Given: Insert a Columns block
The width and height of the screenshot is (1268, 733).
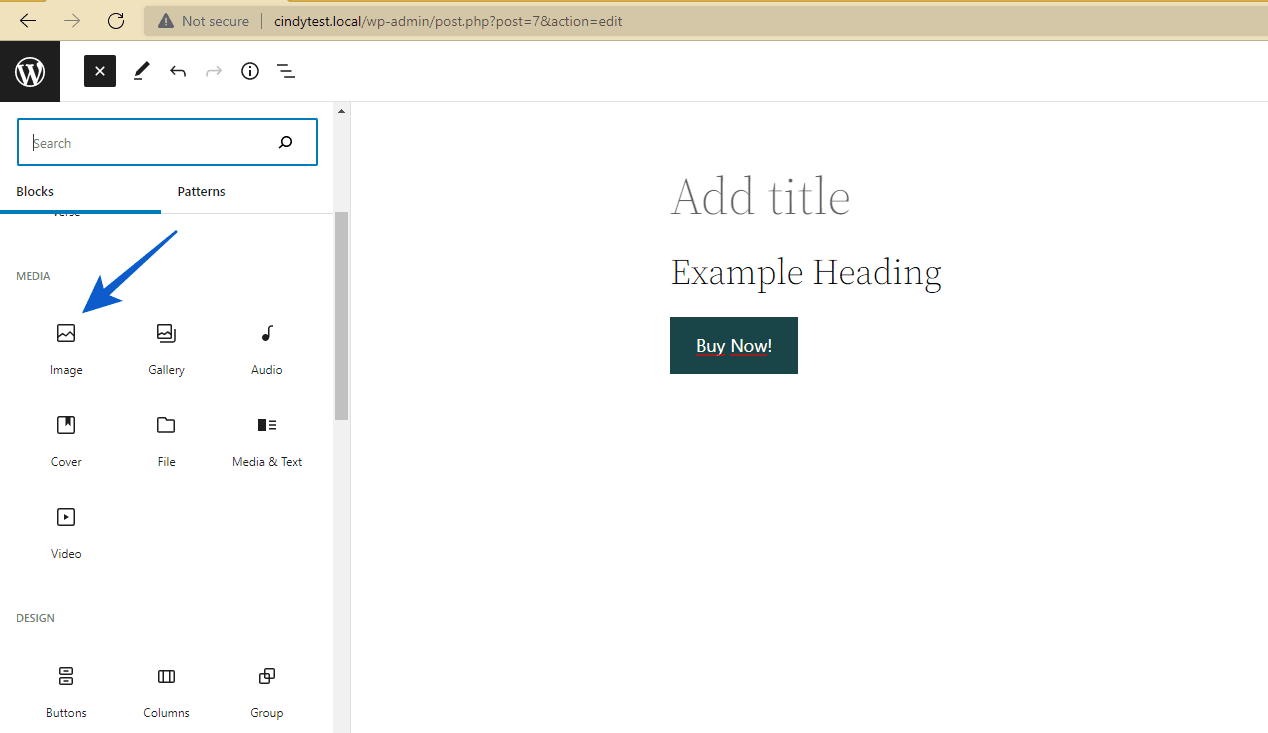Looking at the screenshot, I should click(x=166, y=676).
